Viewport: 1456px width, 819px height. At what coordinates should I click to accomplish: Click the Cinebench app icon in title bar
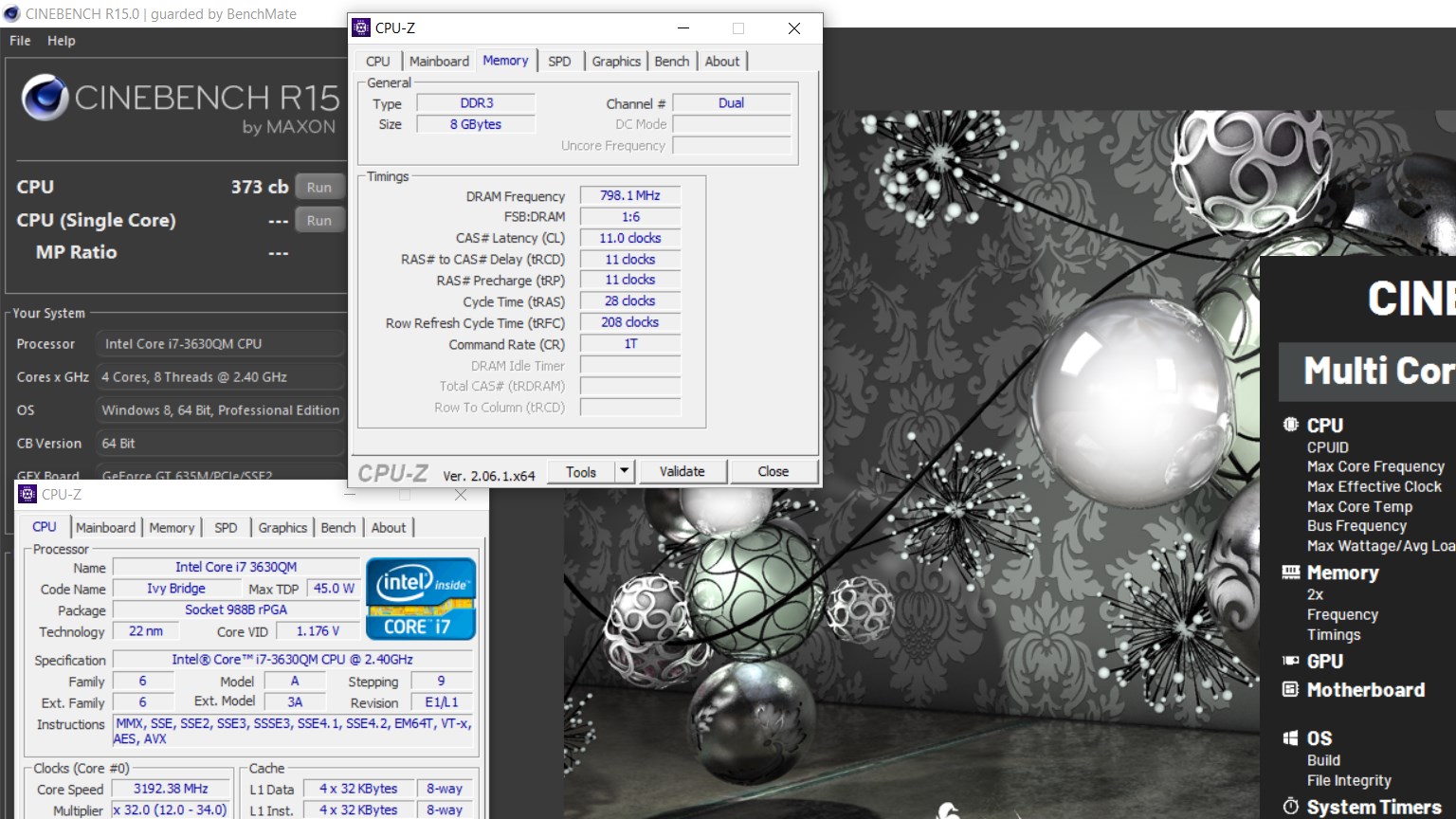tap(12, 13)
